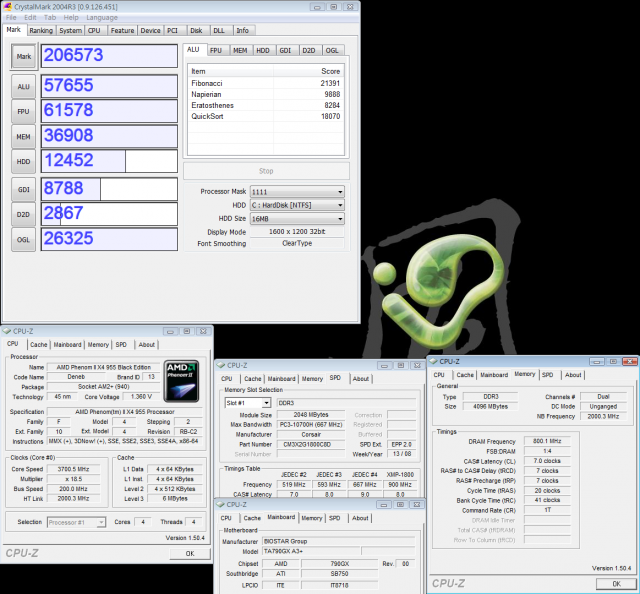Close the CPU-Z memory window
The height and width of the screenshot is (594, 640).
[x=629, y=362]
